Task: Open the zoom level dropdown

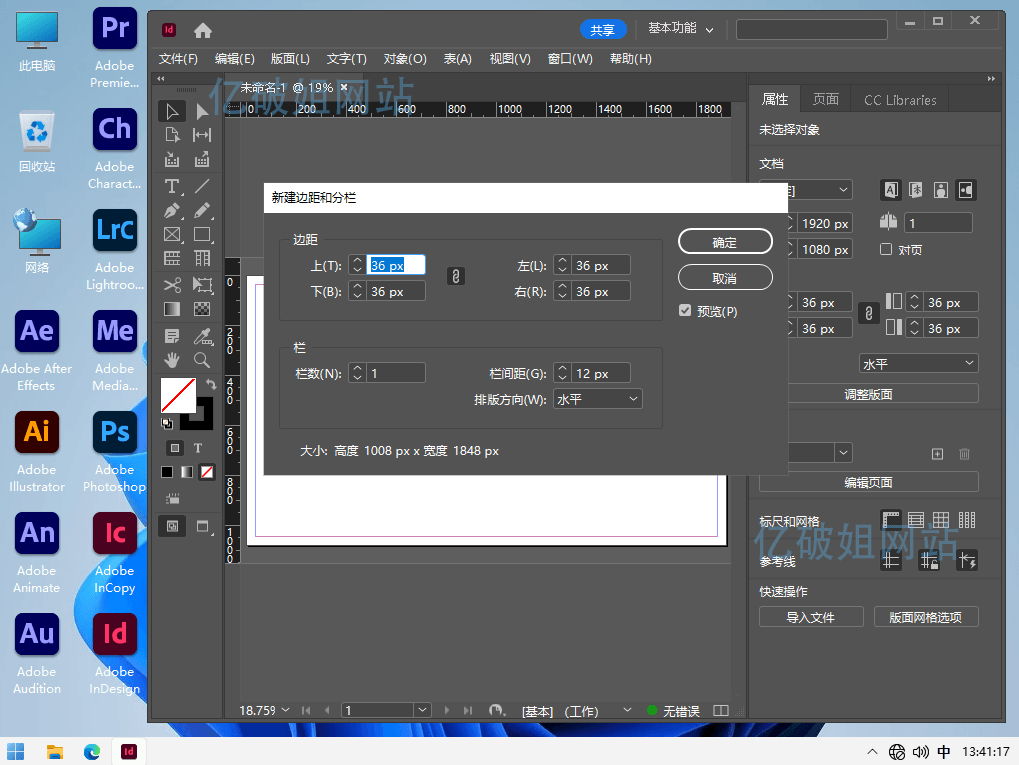Action: pyautogui.click(x=285, y=710)
